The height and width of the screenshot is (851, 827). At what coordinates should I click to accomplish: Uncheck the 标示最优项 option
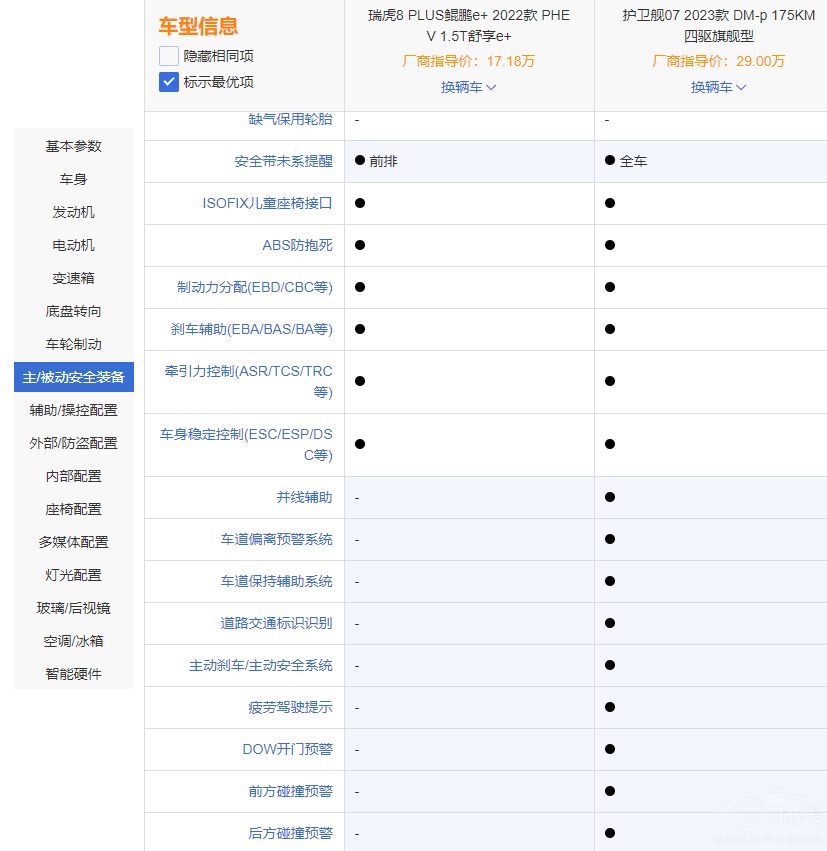[167, 82]
